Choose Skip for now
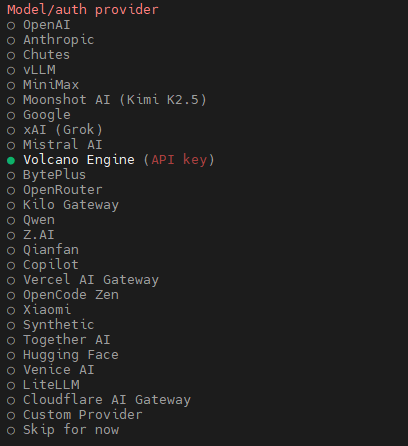The width and height of the screenshot is (408, 446). [x=63, y=430]
